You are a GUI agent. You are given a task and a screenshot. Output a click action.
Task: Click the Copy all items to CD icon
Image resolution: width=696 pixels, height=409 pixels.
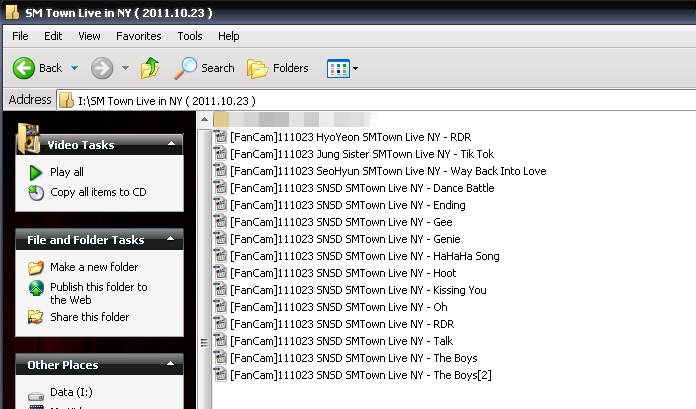[36, 192]
